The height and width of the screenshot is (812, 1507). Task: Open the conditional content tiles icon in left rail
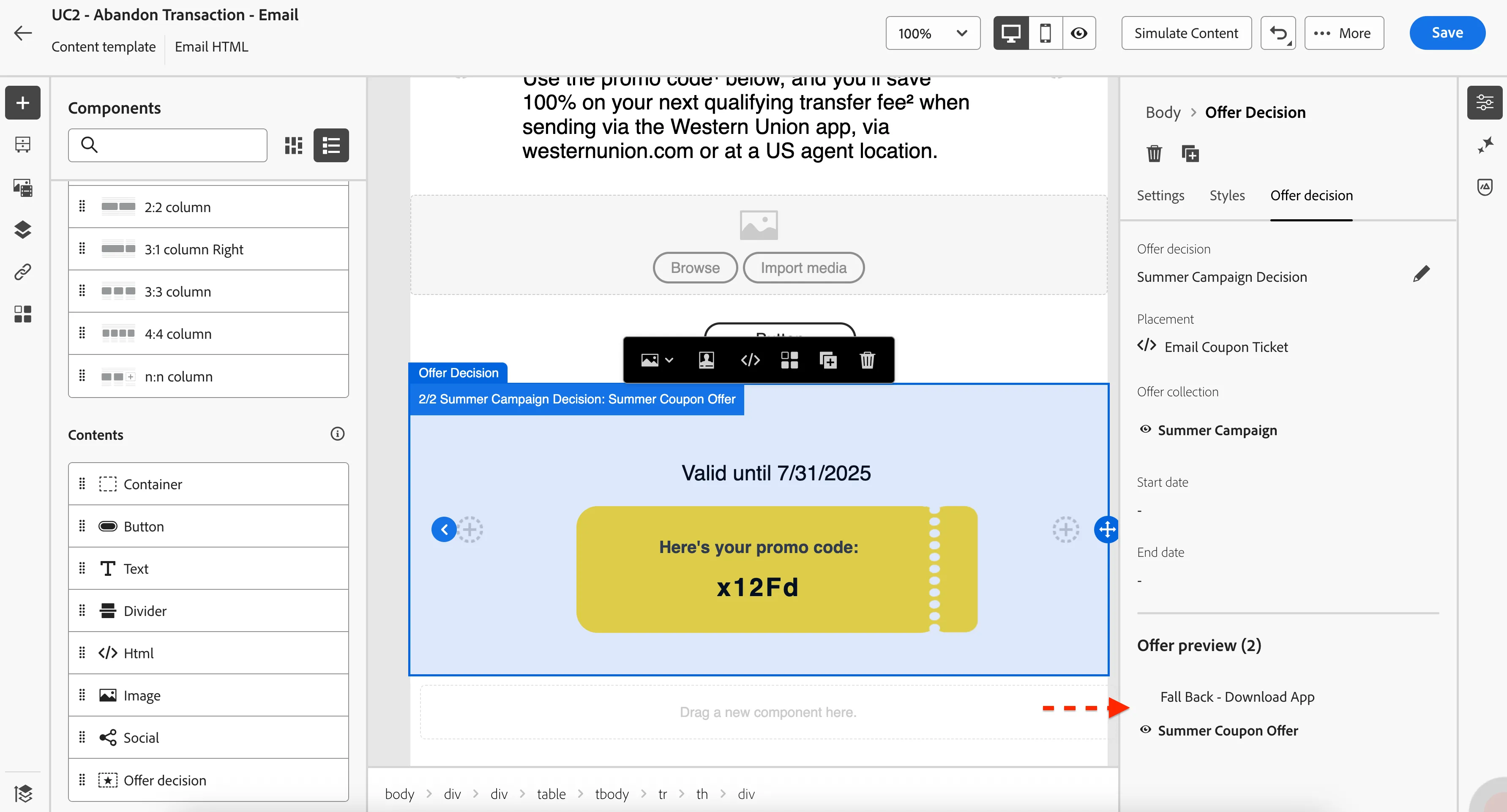tap(23, 314)
